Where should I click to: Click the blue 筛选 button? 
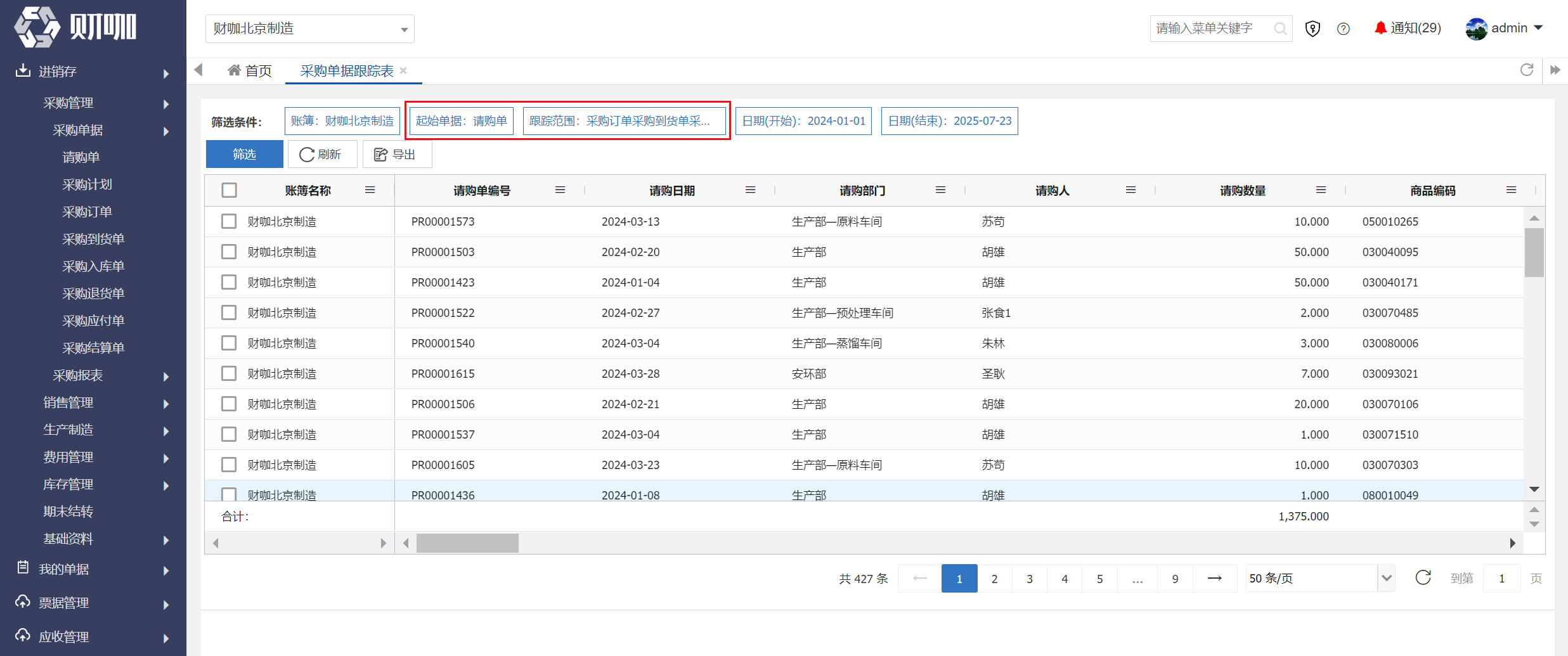[245, 154]
